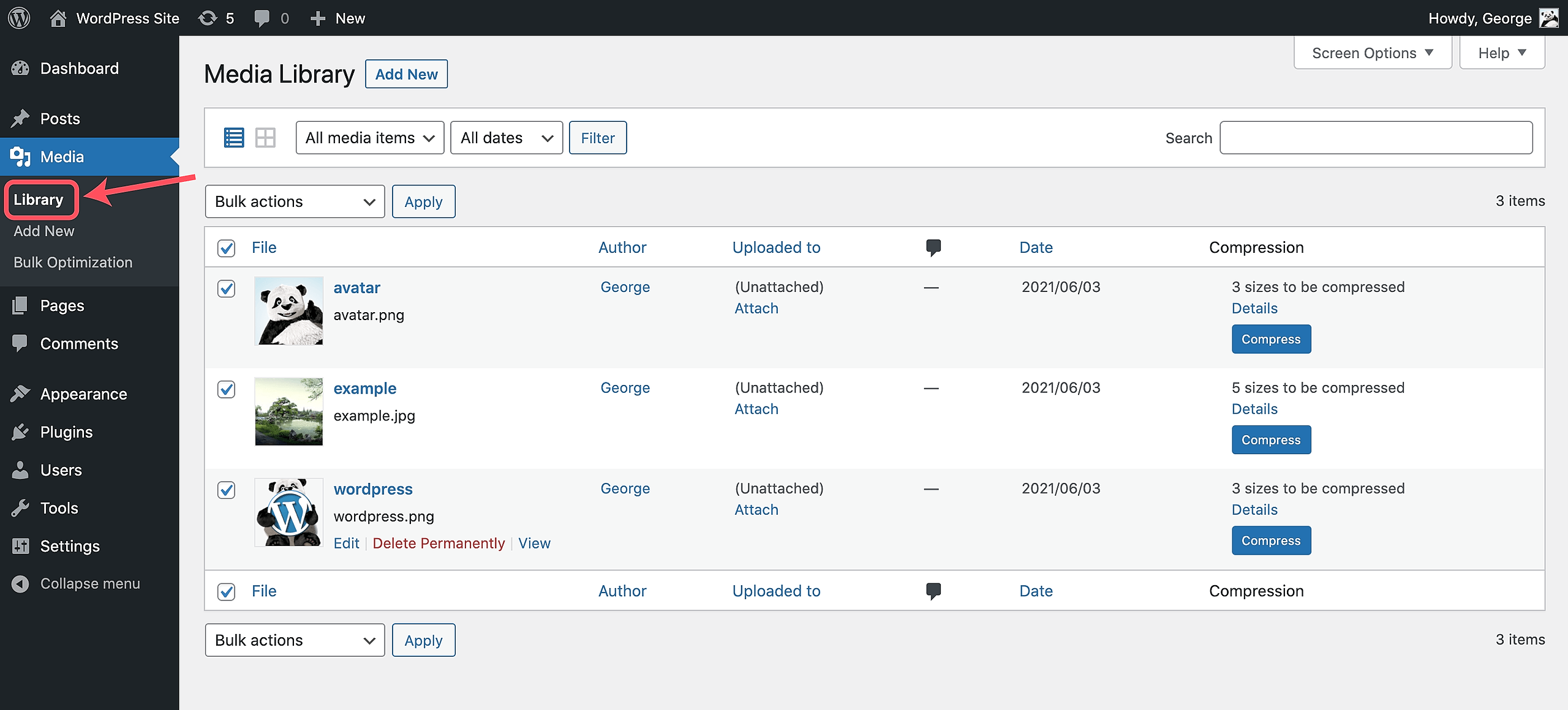Switch to grid view icon
The image size is (1568, 710).
point(265,138)
